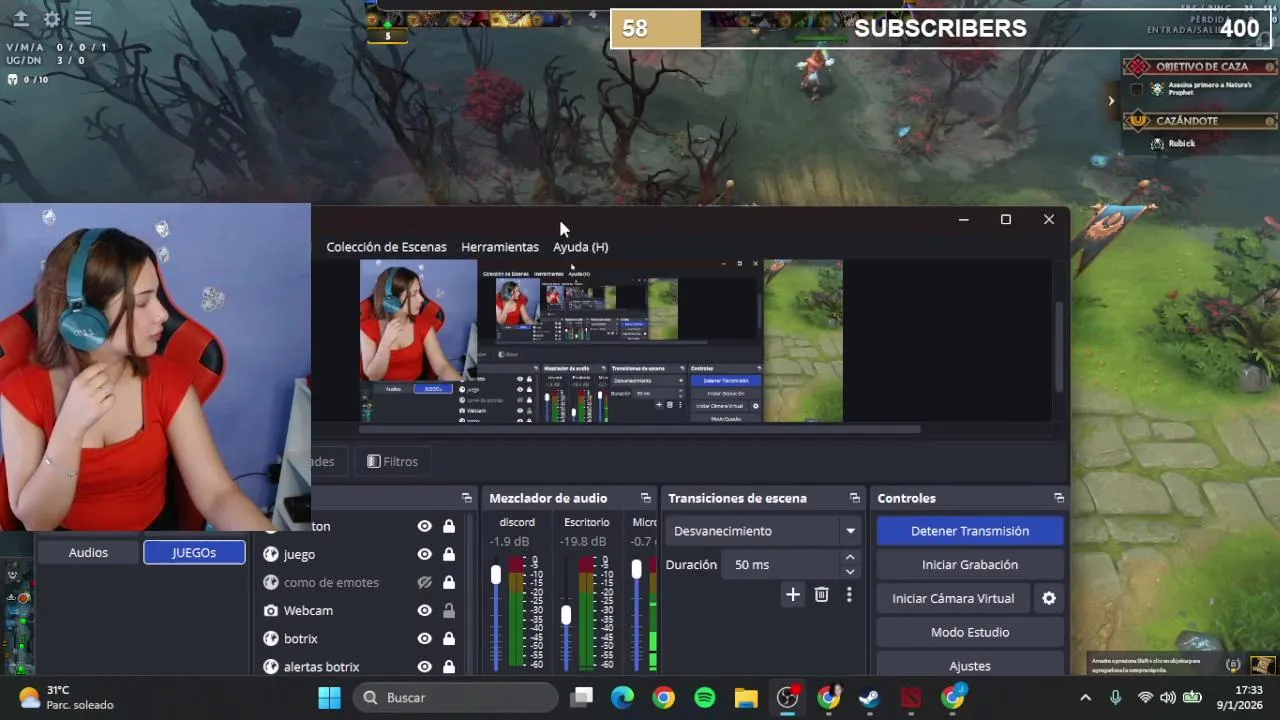Image resolution: width=1280 pixels, height=720 pixels.
Task: Unlock the juego source
Action: [x=449, y=554]
